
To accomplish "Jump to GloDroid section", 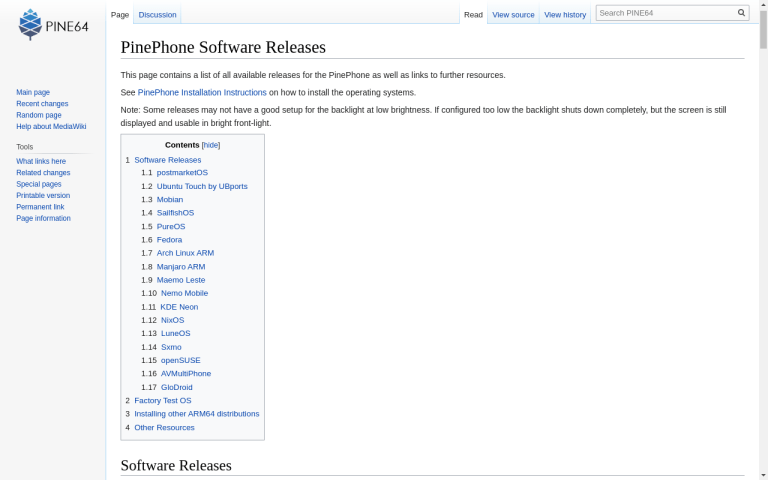I will coord(176,387).
